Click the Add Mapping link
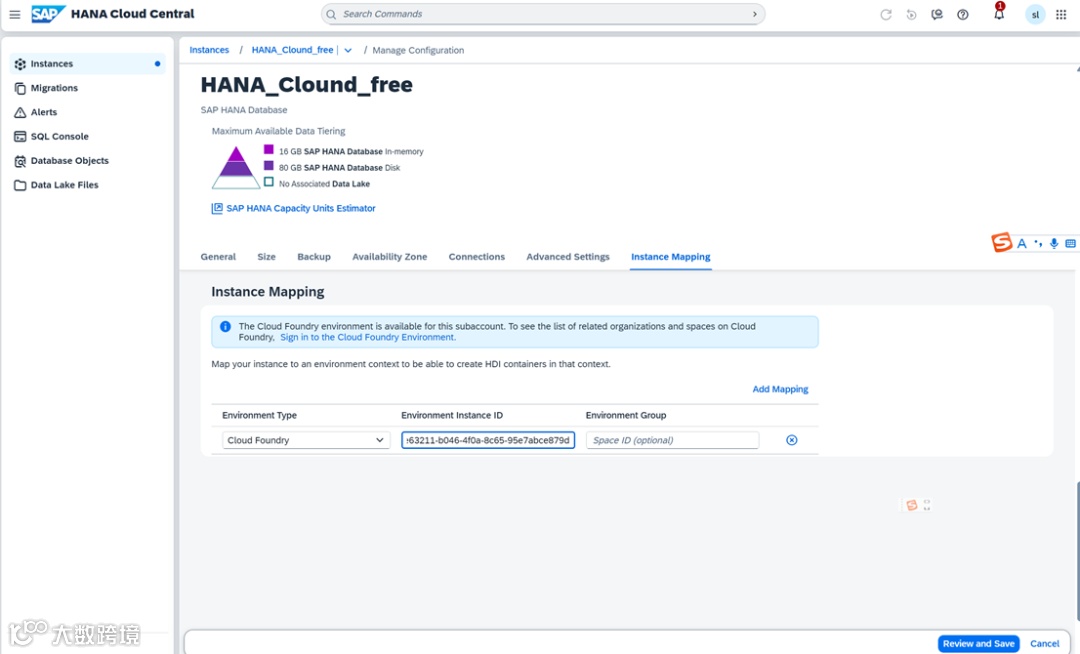Image resolution: width=1080 pixels, height=654 pixels. click(x=780, y=390)
